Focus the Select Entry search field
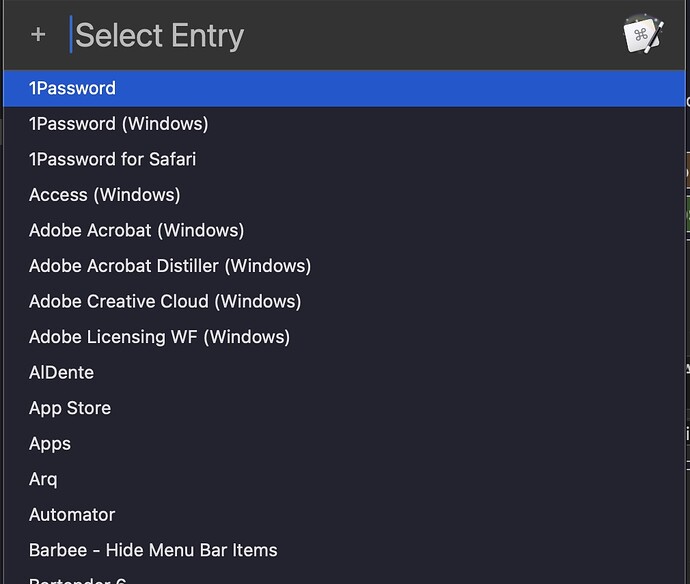The image size is (690, 584). (x=343, y=35)
